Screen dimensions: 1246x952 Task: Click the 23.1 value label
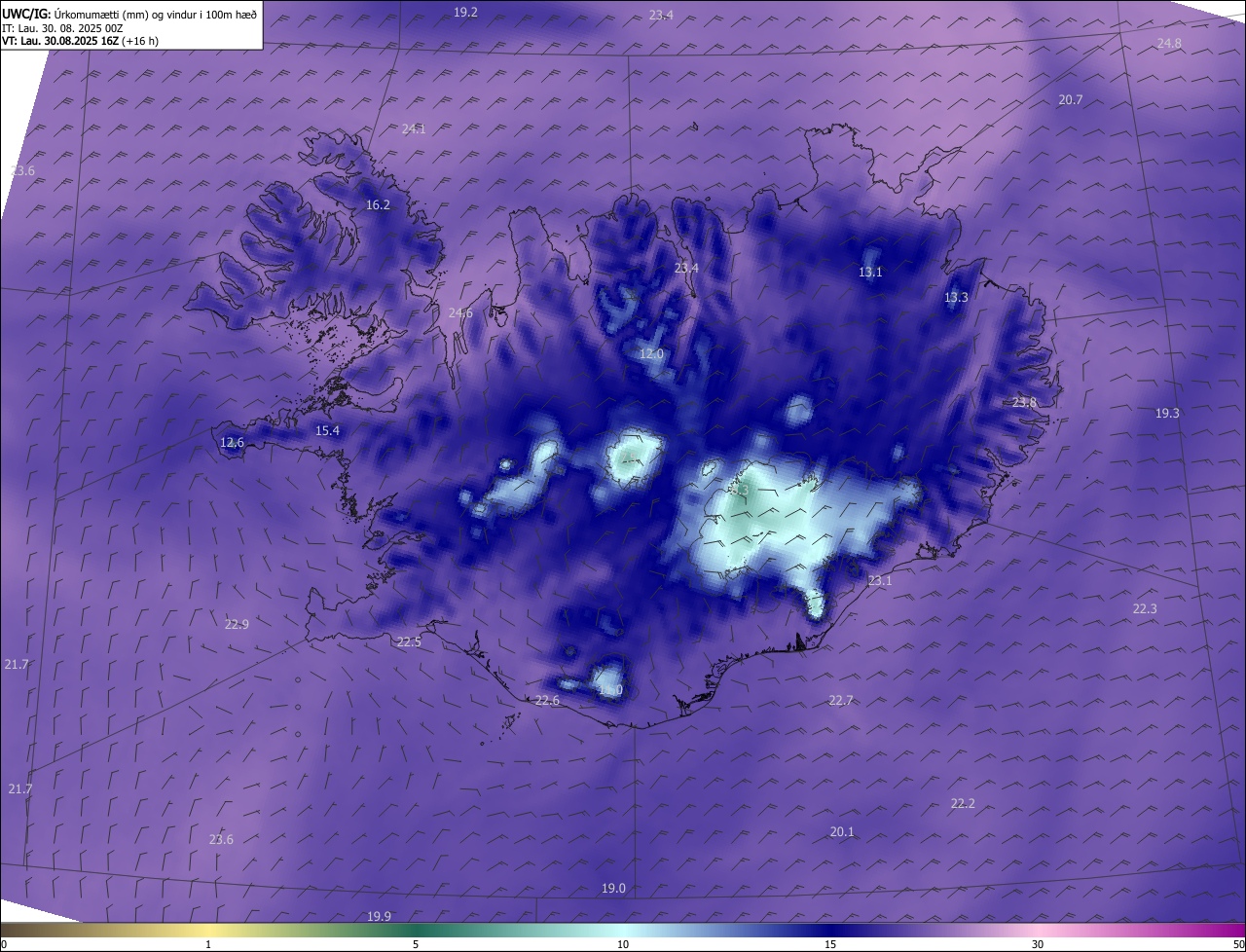click(x=880, y=580)
